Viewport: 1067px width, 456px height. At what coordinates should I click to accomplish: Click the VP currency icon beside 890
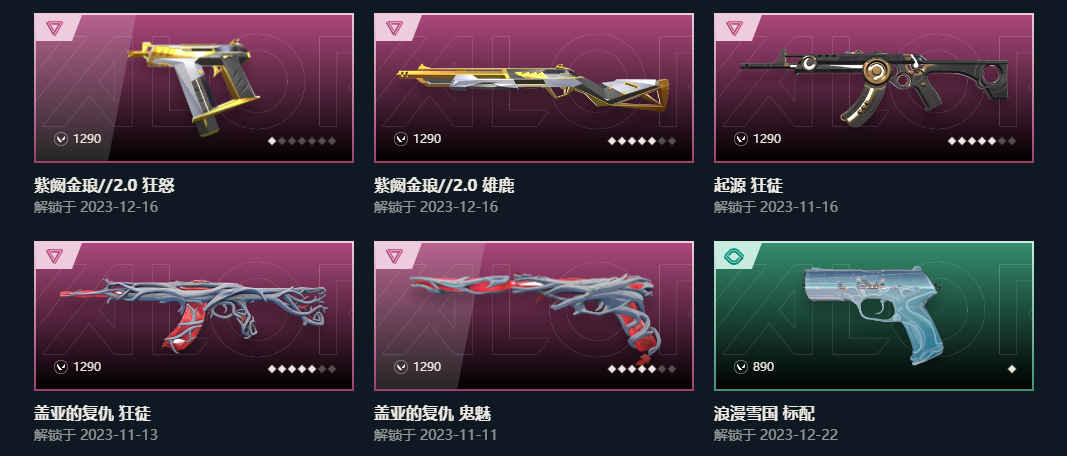pyautogui.click(x=741, y=367)
